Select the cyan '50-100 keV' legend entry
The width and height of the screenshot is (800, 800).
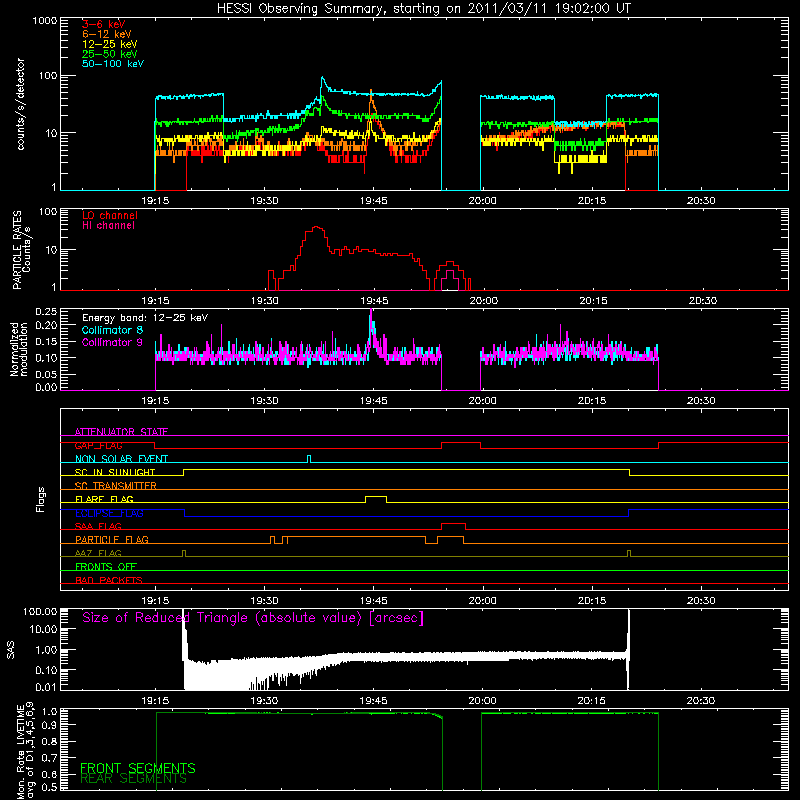pos(112,63)
